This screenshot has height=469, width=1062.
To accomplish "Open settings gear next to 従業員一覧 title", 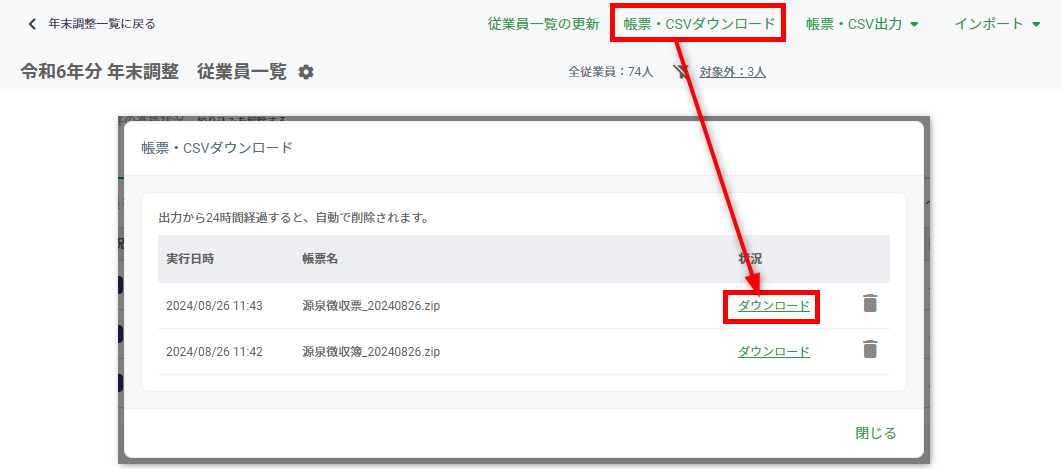I will coord(306,72).
